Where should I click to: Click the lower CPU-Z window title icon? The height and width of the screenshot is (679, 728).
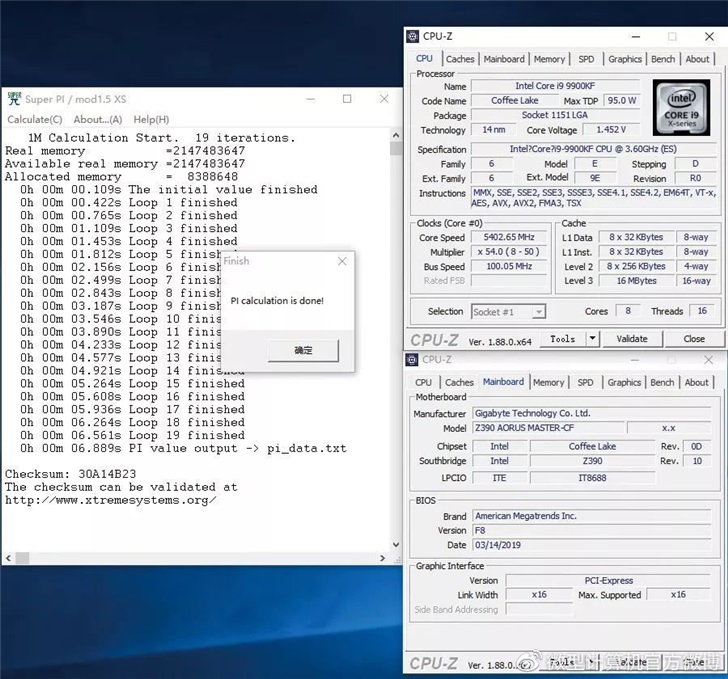click(412, 359)
